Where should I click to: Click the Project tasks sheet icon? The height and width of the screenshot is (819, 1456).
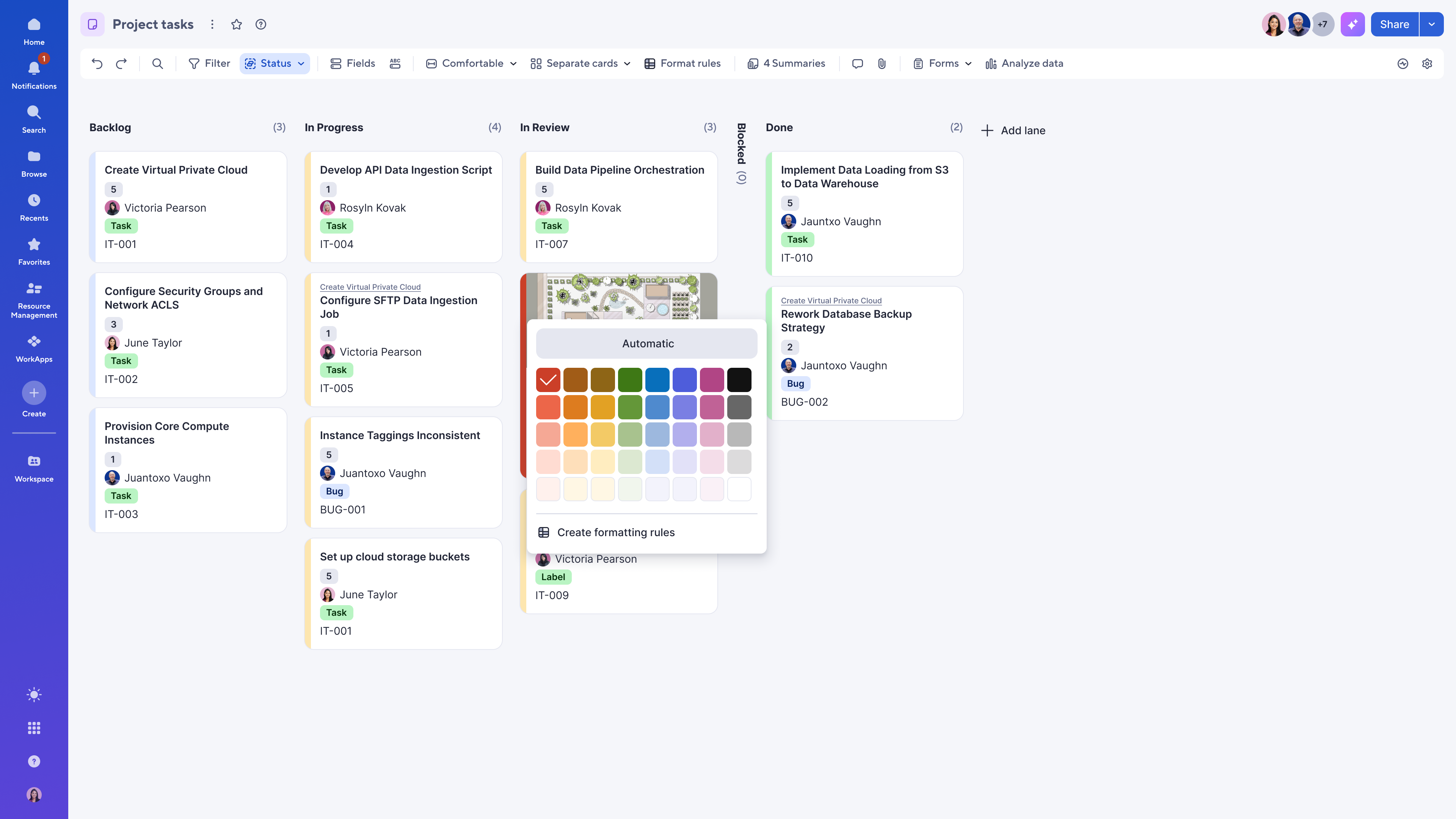(92, 24)
